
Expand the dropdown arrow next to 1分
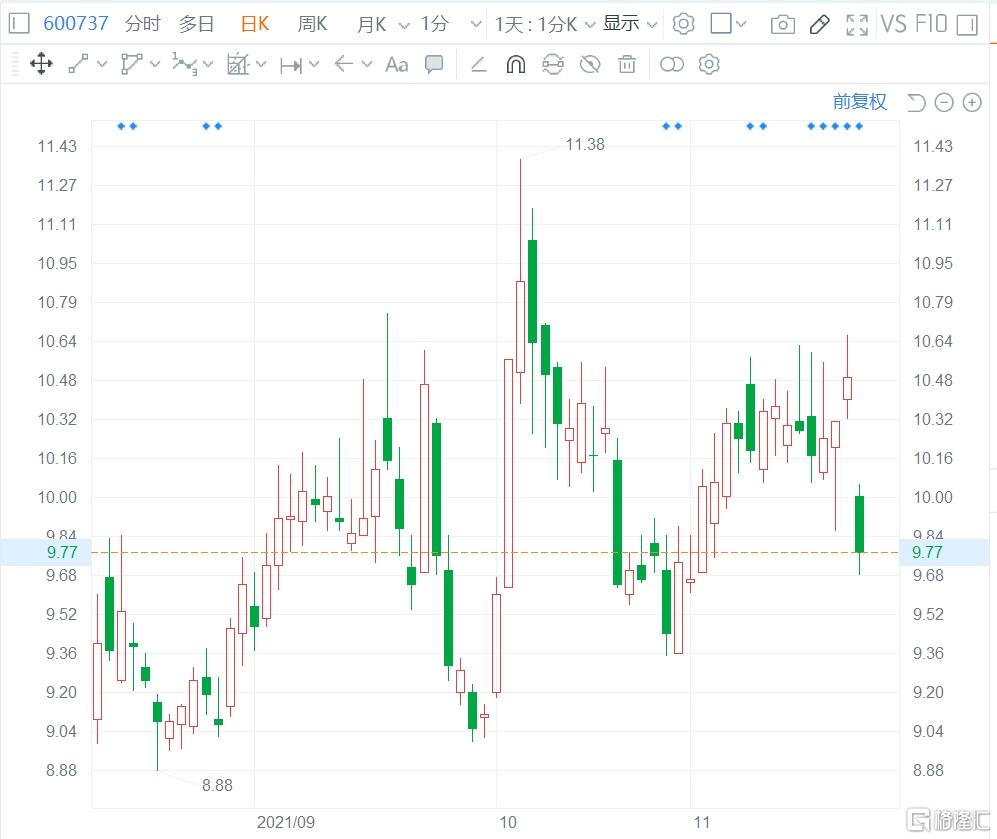click(476, 25)
